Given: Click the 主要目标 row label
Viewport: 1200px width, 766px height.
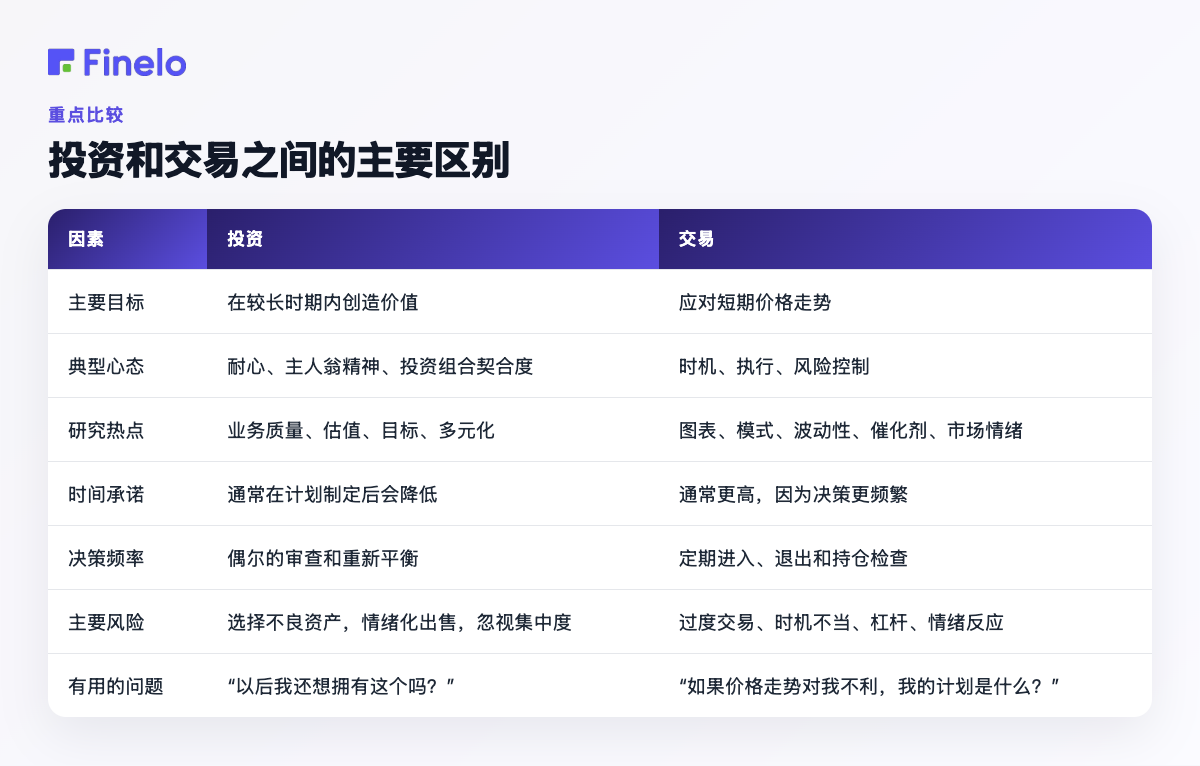Looking at the screenshot, I should 106,302.
